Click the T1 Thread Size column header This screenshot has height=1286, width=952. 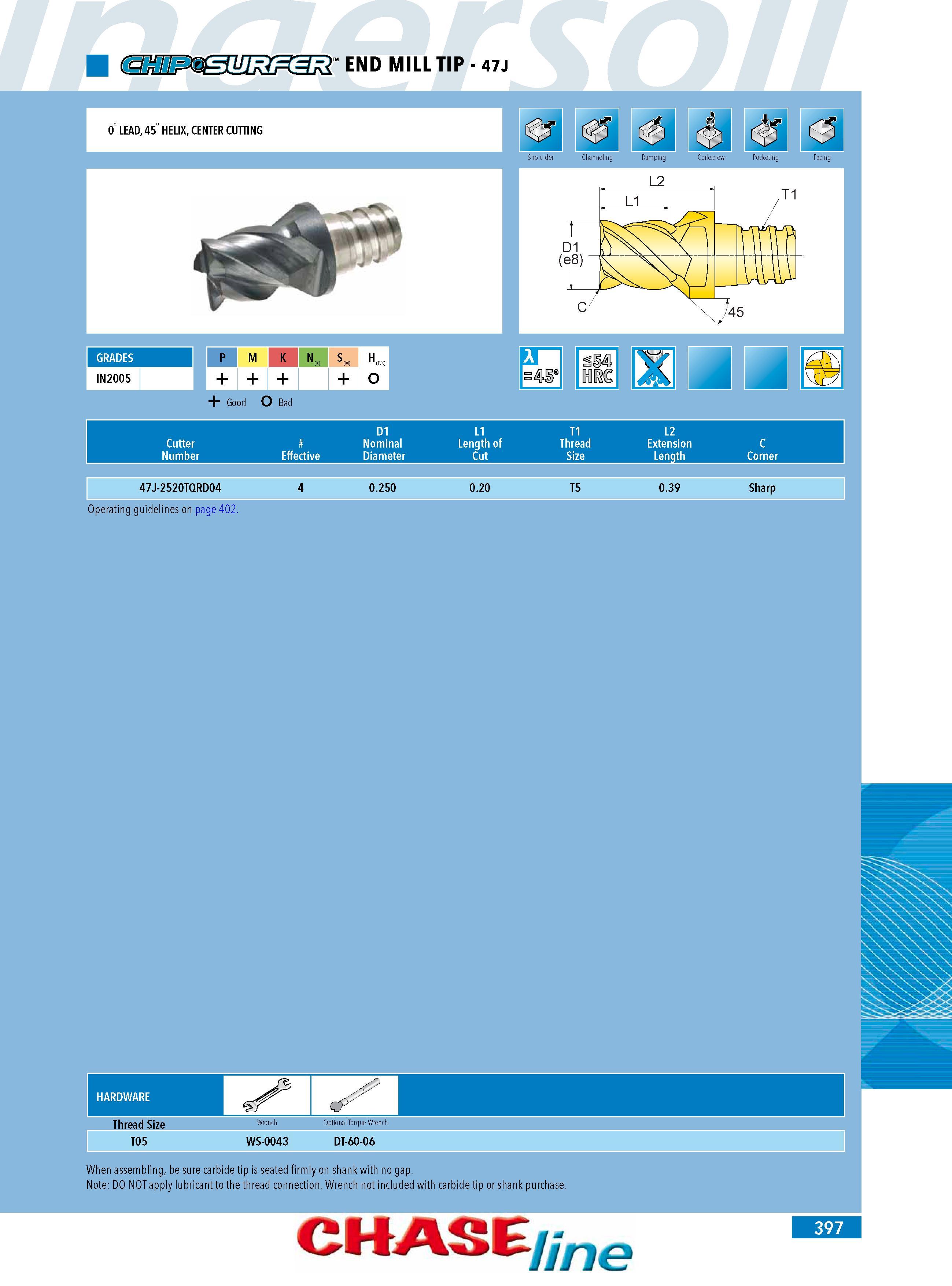(575, 443)
